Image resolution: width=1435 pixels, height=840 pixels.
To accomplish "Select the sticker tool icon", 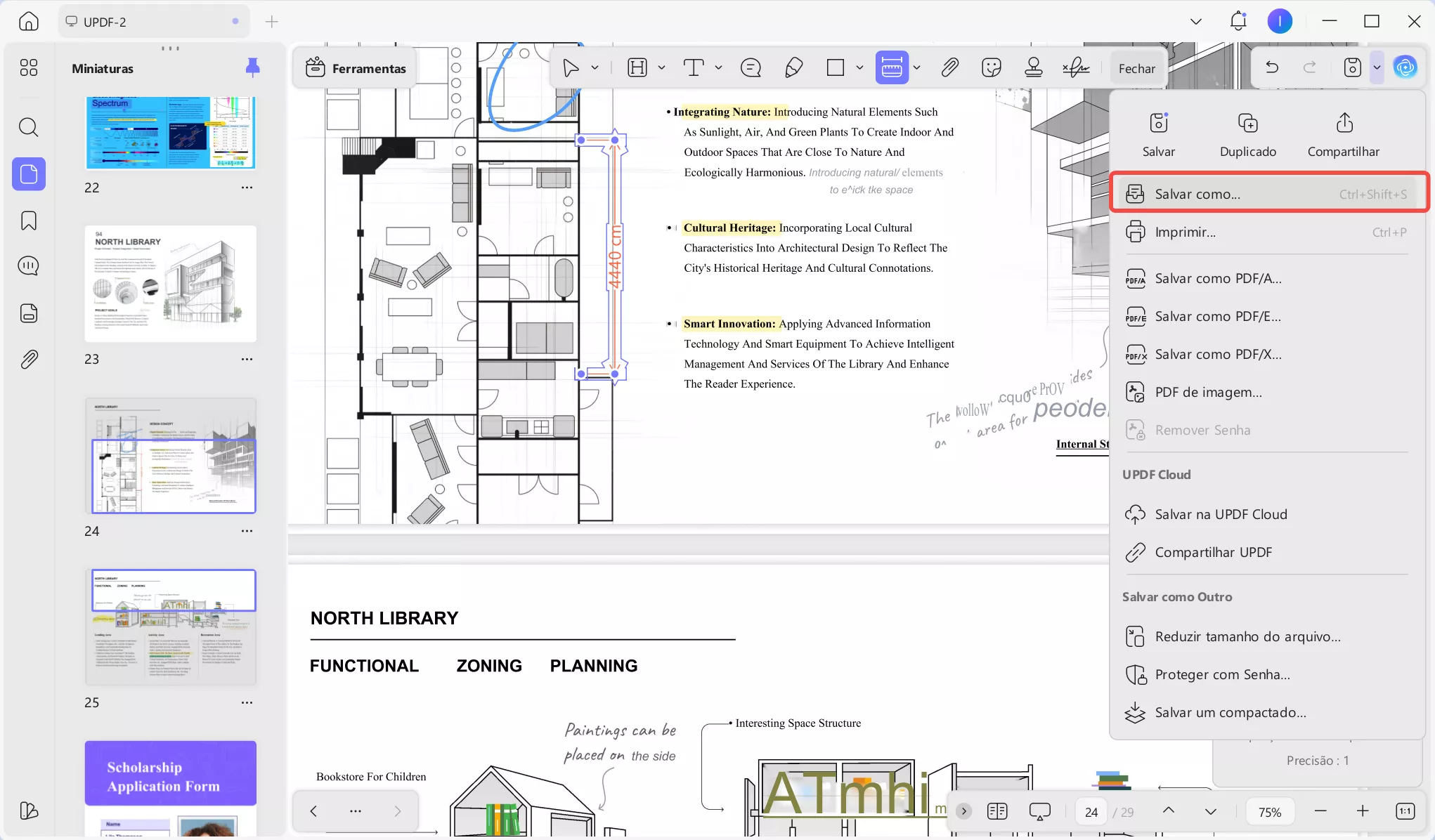I will click(x=991, y=67).
